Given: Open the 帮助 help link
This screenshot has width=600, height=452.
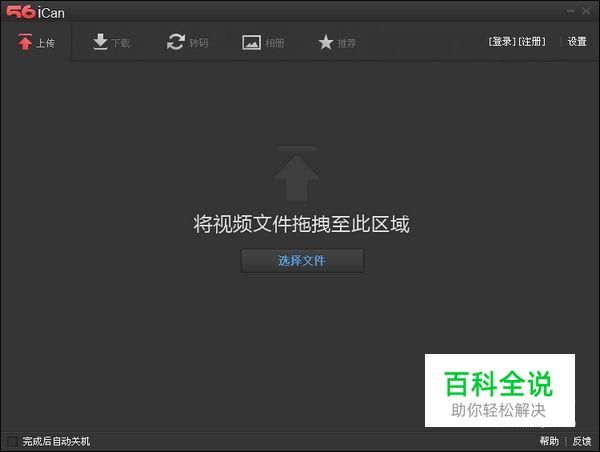Looking at the screenshot, I should (x=549, y=441).
